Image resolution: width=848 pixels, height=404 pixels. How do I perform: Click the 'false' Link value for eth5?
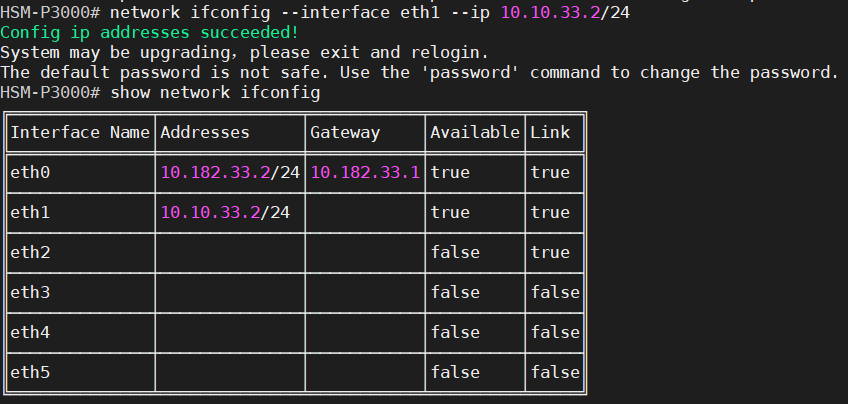tap(555, 372)
